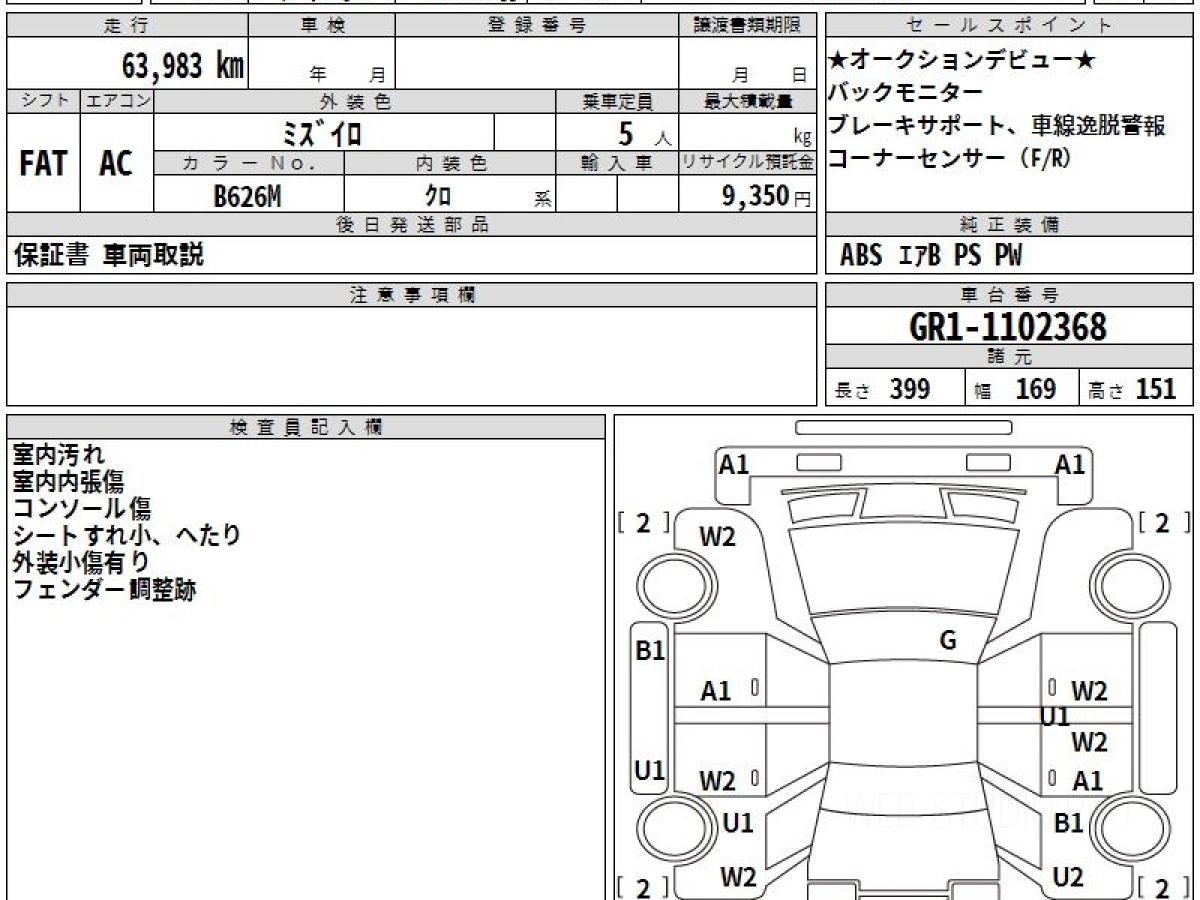Click the B1 mark beside the rear-right wheel
This screenshot has height=900, width=1200.
point(1068,823)
